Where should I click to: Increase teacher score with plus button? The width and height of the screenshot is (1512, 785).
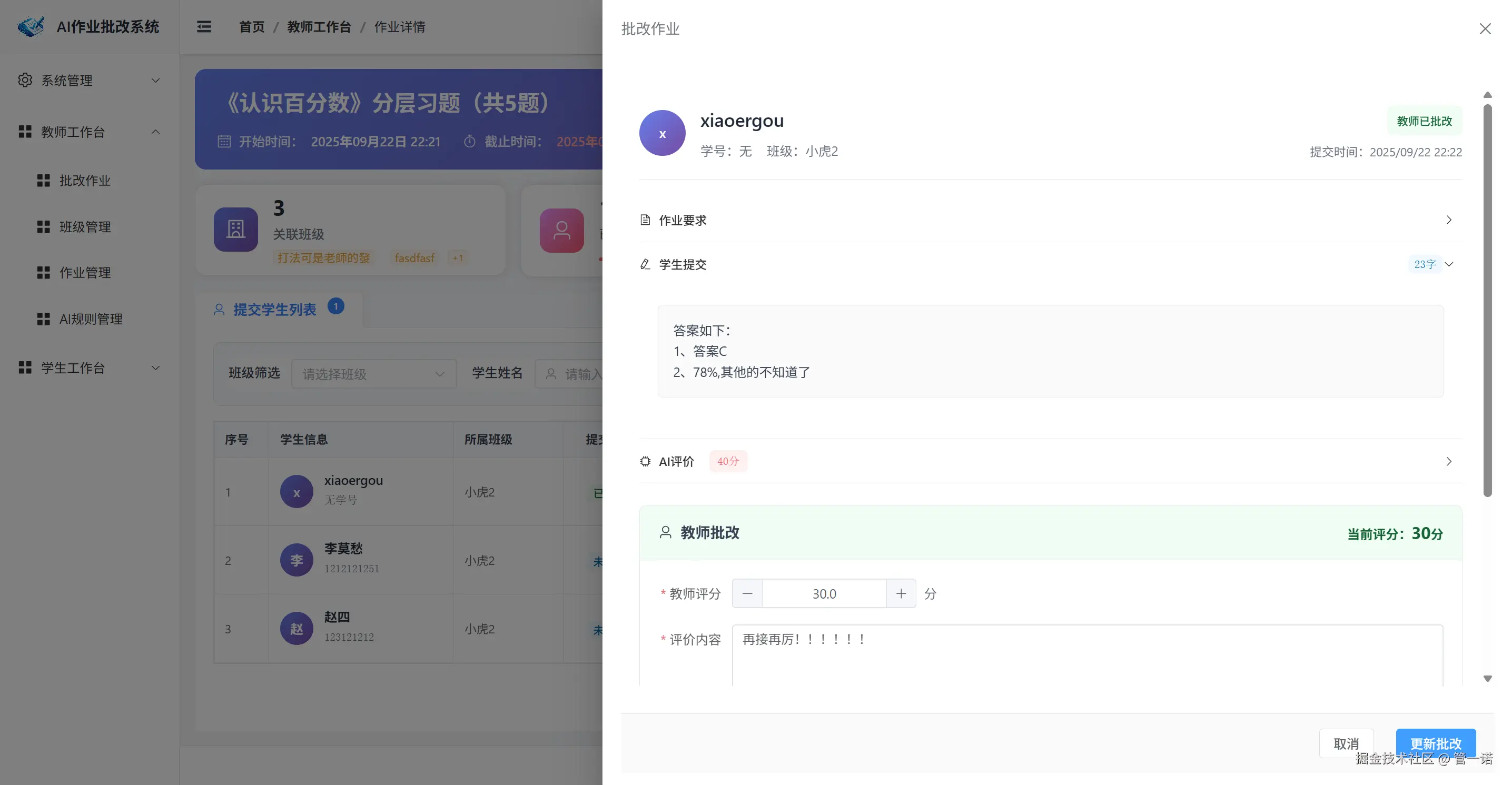(x=901, y=594)
